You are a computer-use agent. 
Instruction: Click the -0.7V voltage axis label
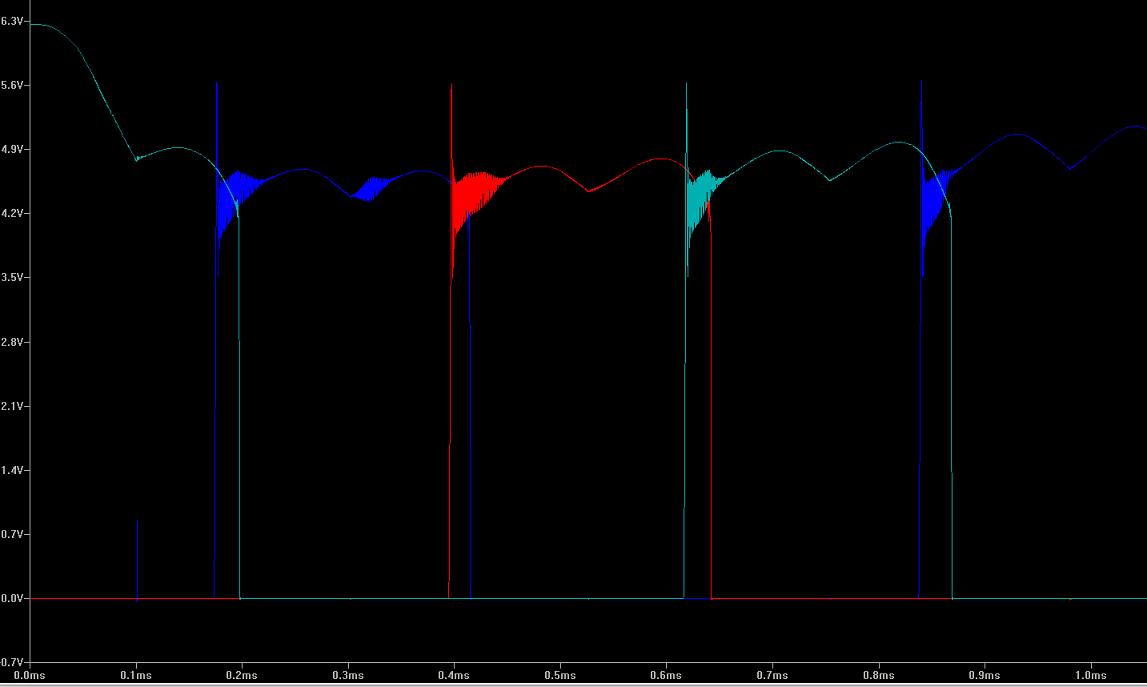pyautogui.click(x=11, y=662)
